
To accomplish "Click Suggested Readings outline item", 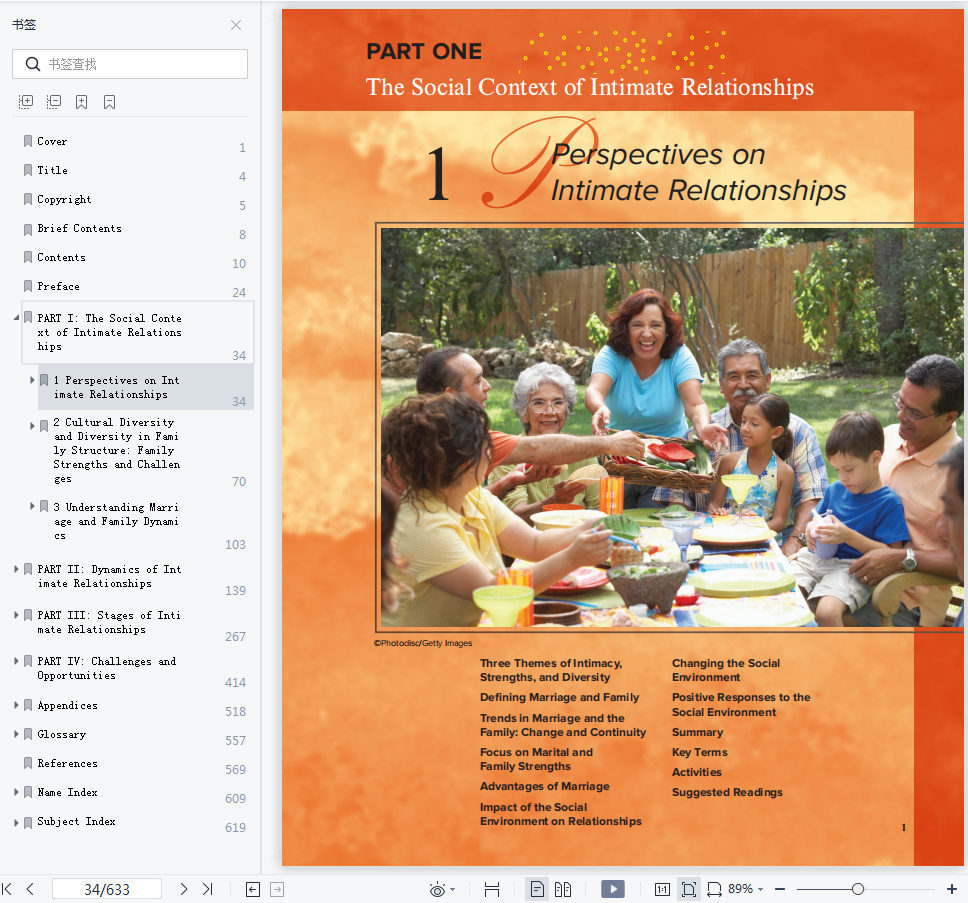I will pyautogui.click(x=727, y=793).
